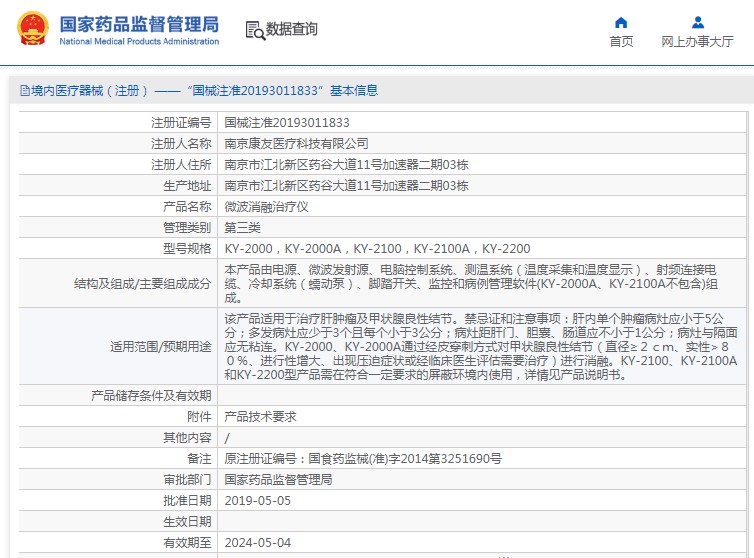
Task: Click the 备注 row label
Action: coord(199,459)
